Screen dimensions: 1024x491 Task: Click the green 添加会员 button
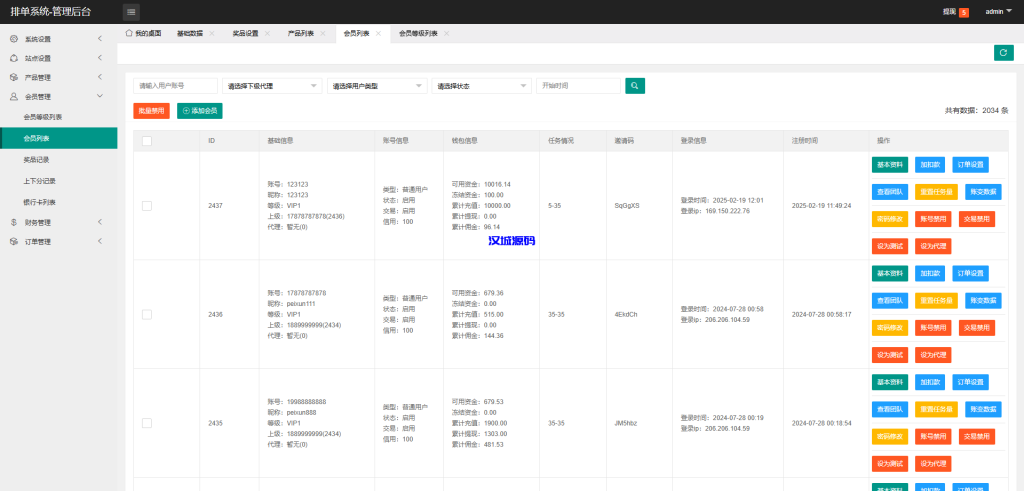point(199,111)
